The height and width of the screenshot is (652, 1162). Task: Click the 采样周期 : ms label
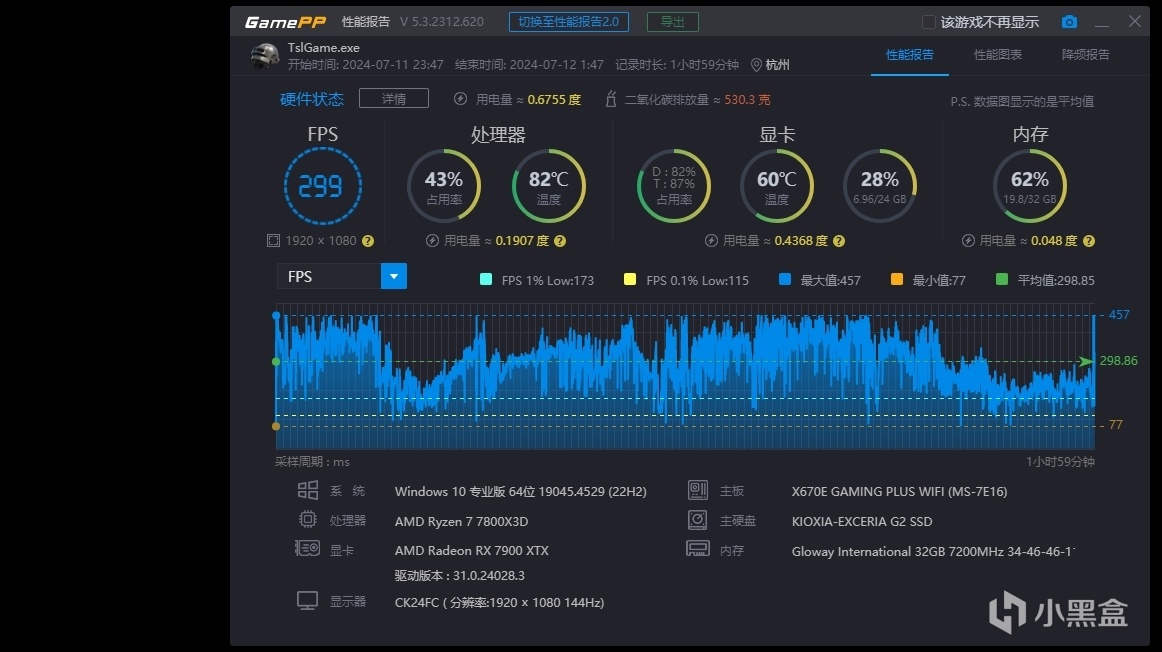click(x=312, y=462)
